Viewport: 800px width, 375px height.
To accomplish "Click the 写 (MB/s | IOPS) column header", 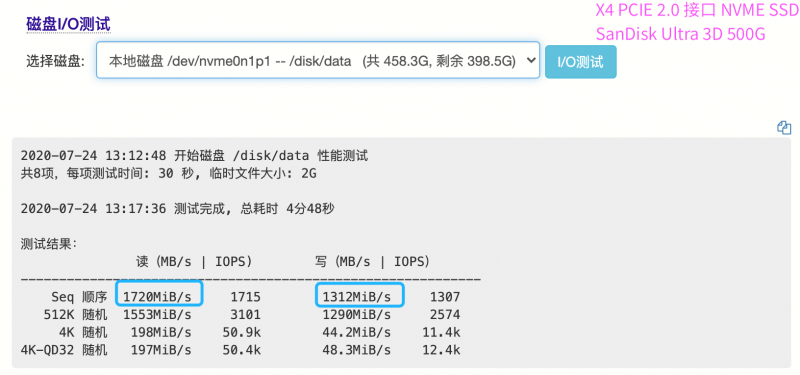I will click(x=372, y=261).
